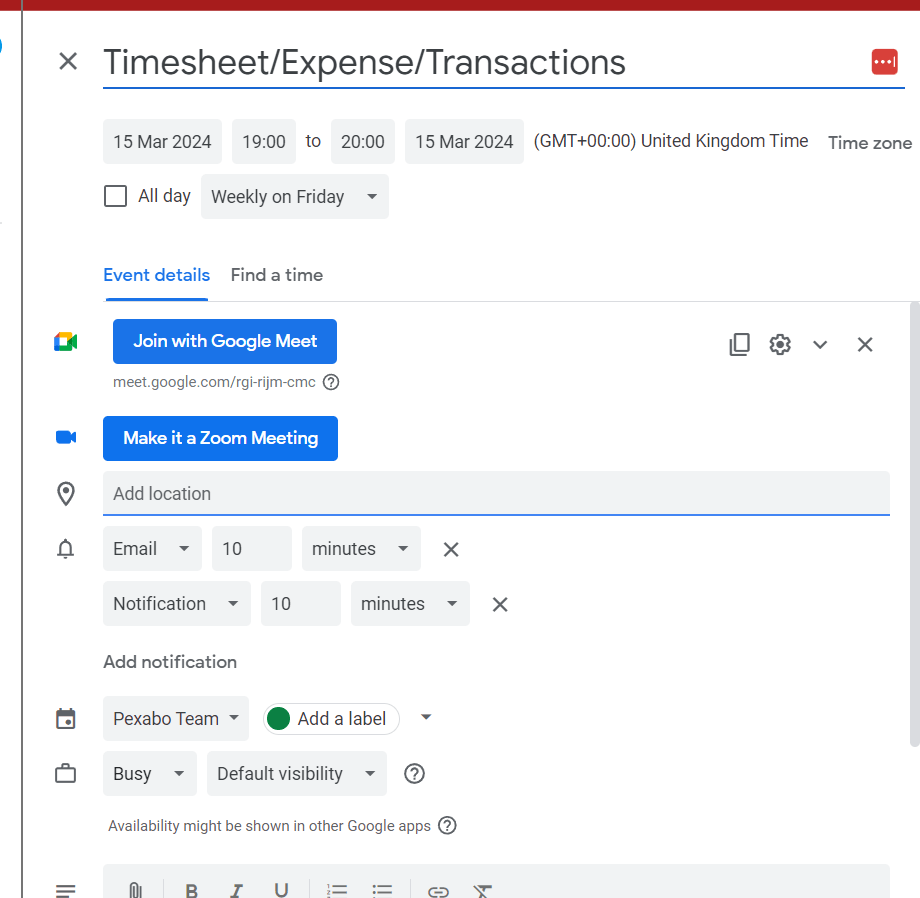Click the meet.google.com/rgi-rijm-cmc link text

point(214,382)
